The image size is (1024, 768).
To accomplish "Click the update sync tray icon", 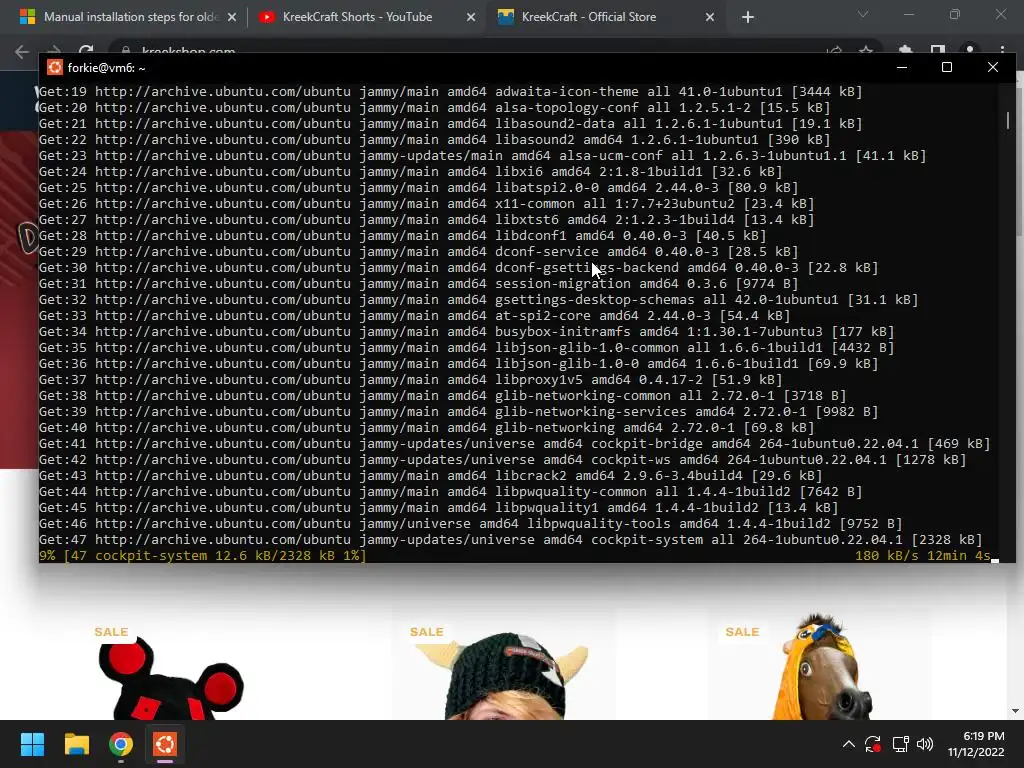I will point(873,744).
